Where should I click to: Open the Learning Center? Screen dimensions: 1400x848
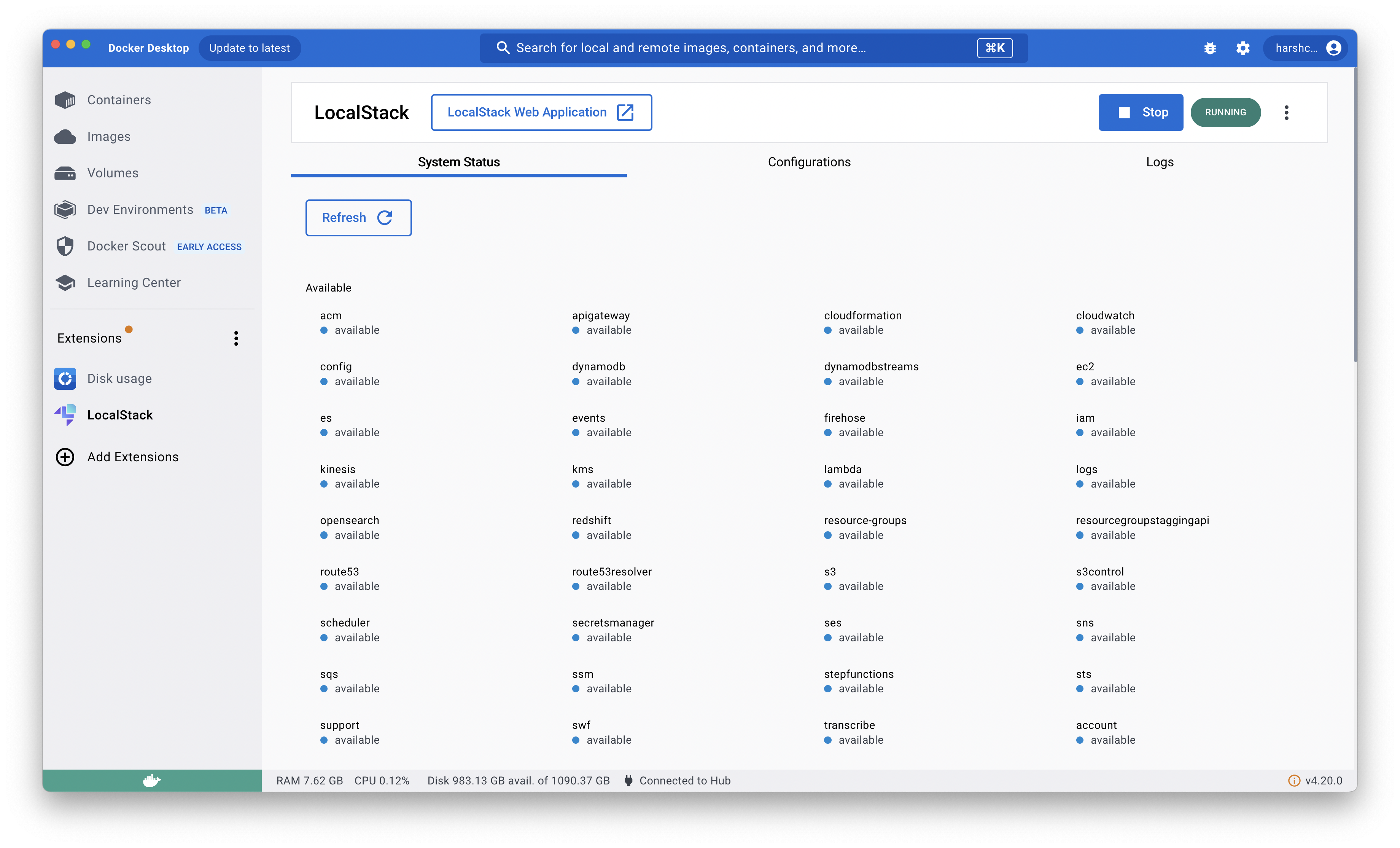(134, 282)
